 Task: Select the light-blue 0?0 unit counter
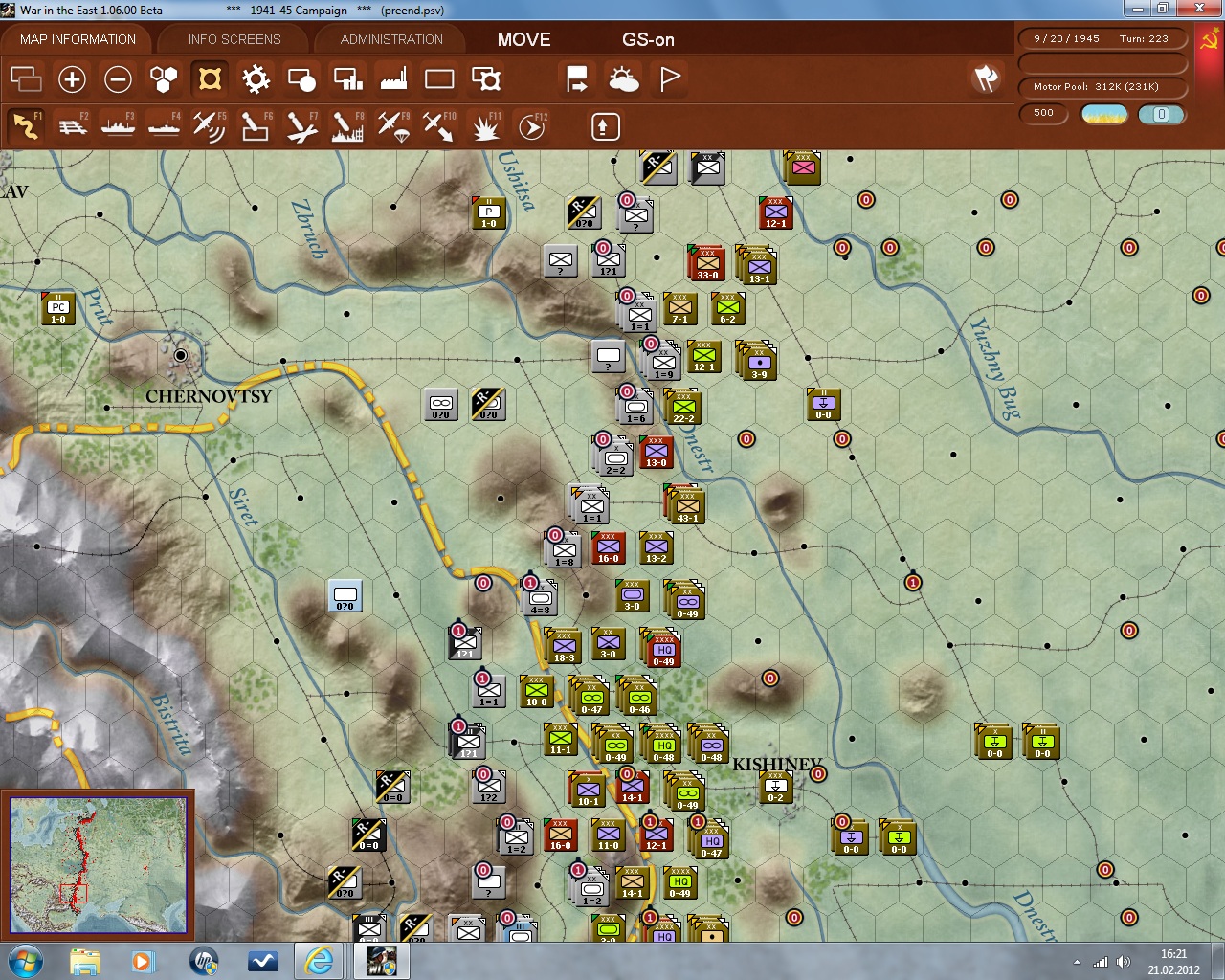(x=345, y=595)
